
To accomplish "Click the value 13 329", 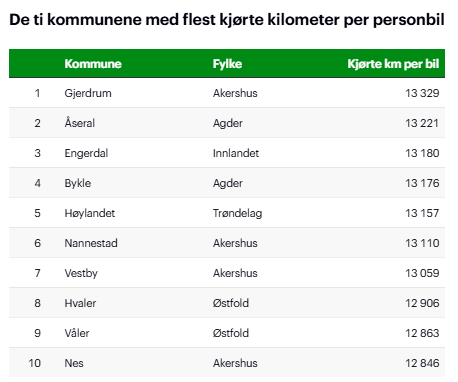I will click(422, 93).
